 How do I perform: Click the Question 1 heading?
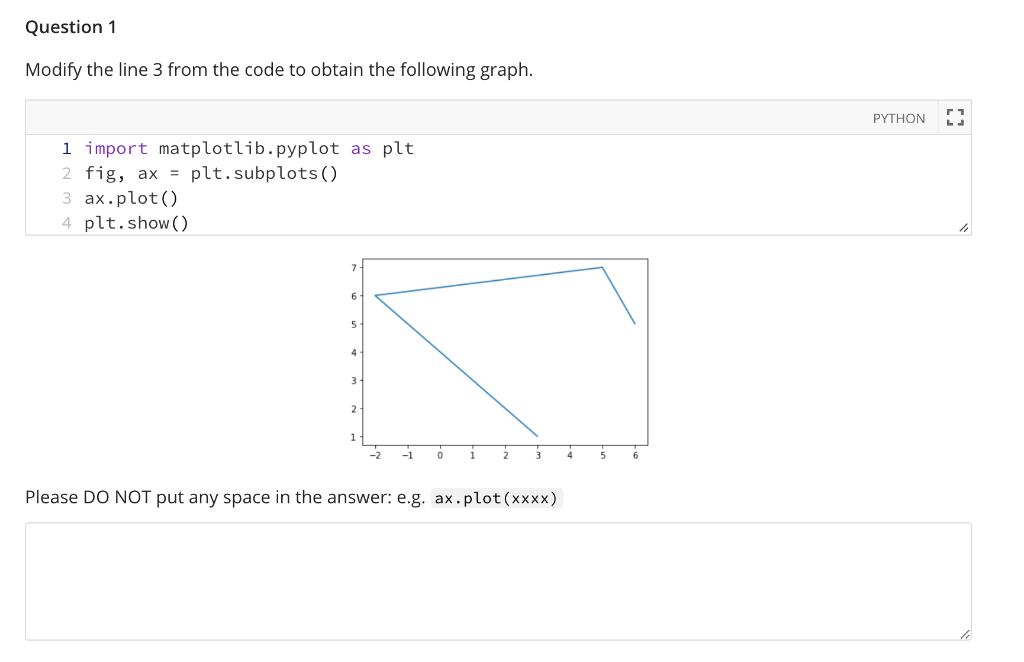[71, 27]
